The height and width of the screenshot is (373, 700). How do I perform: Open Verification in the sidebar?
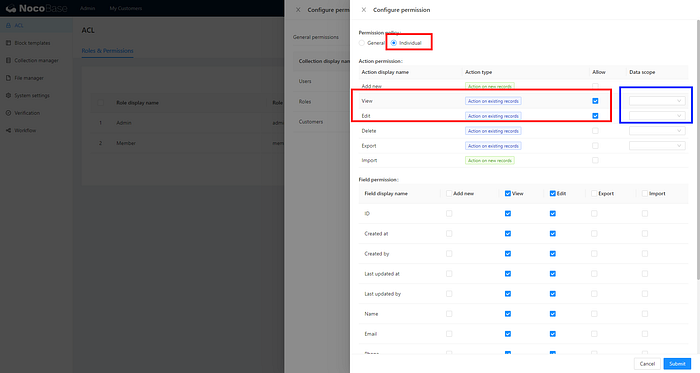click(x=36, y=113)
